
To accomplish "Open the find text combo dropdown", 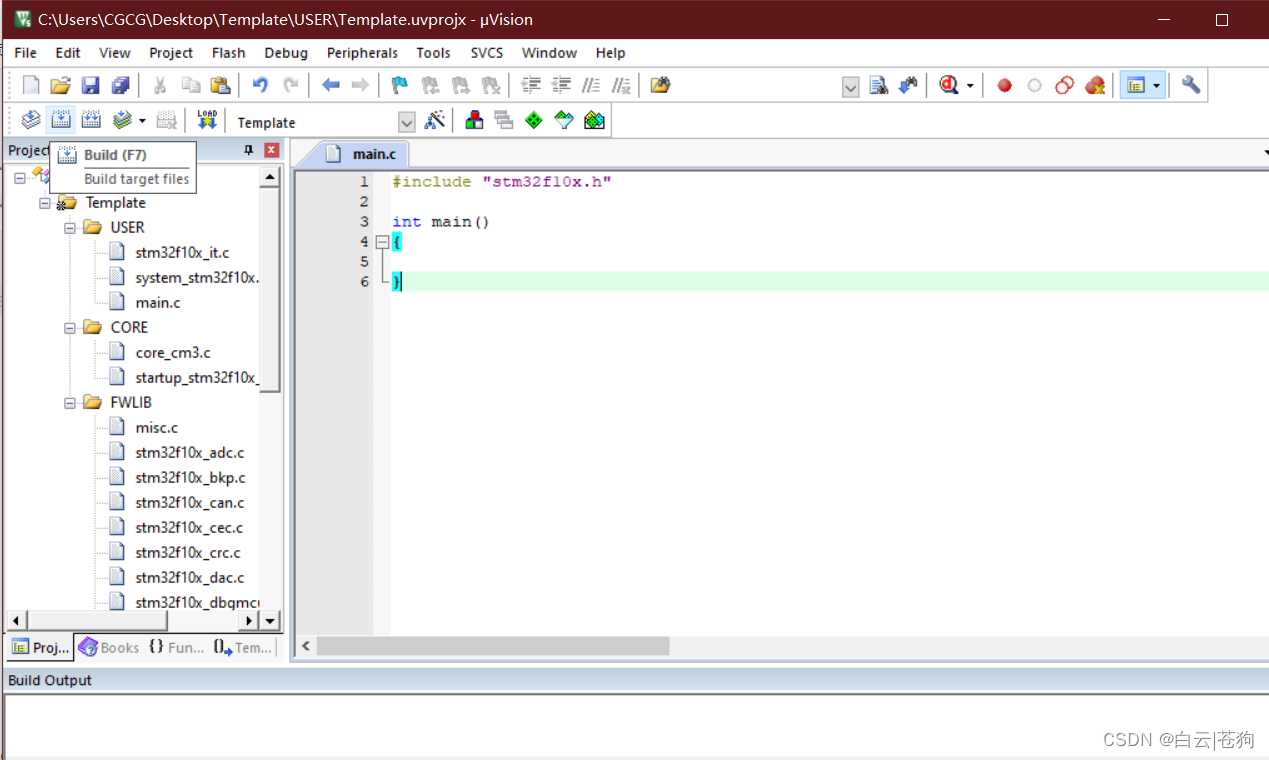I will click(x=850, y=87).
